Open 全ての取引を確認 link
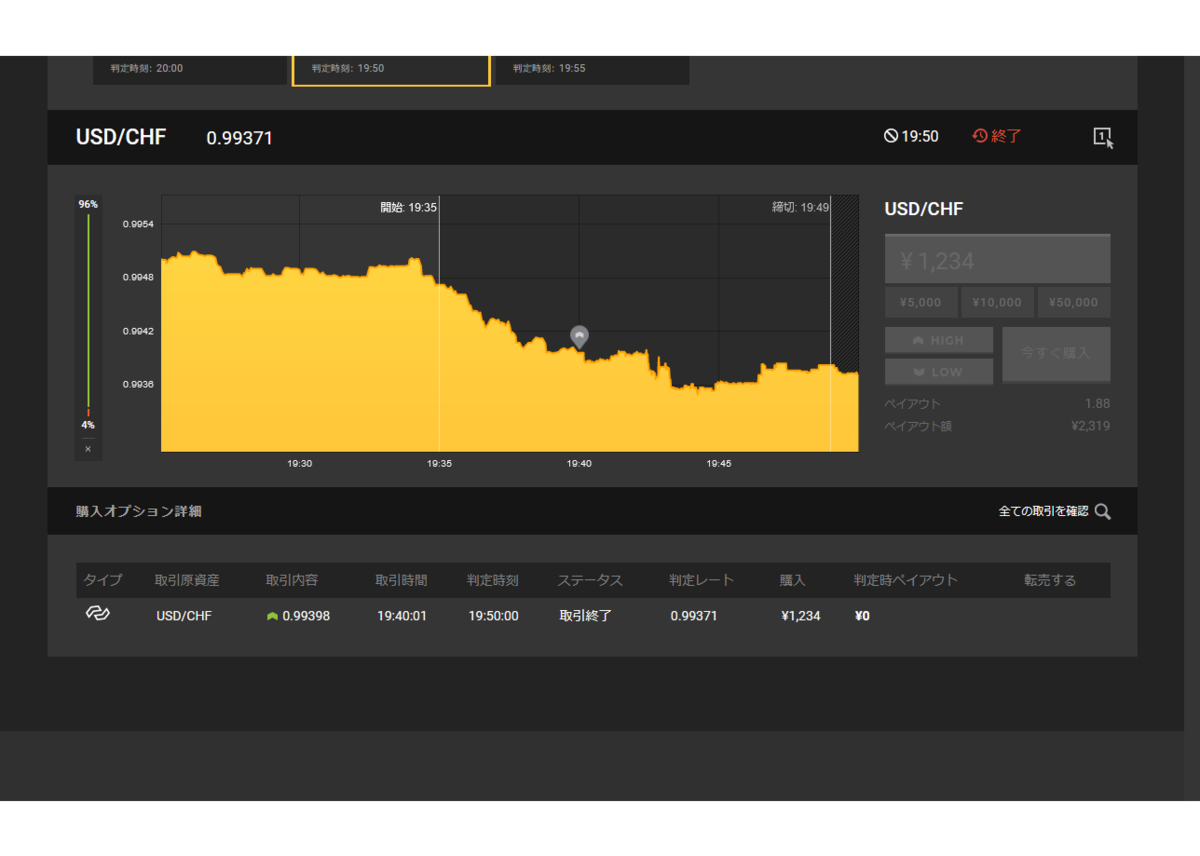Image resolution: width=1200 pixels, height=856 pixels. [1043, 511]
